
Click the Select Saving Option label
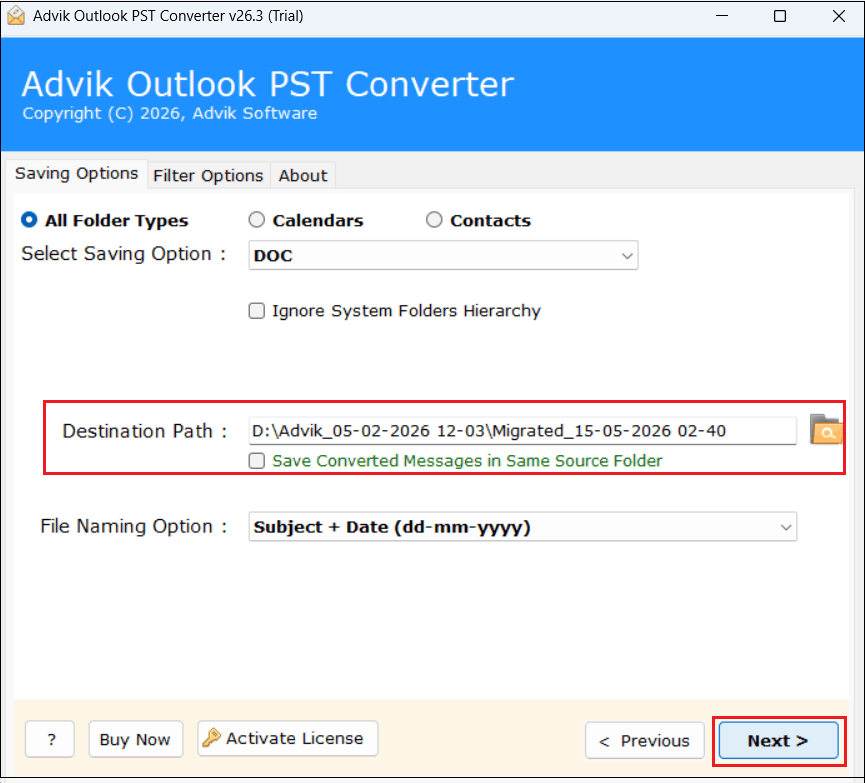coord(124,254)
